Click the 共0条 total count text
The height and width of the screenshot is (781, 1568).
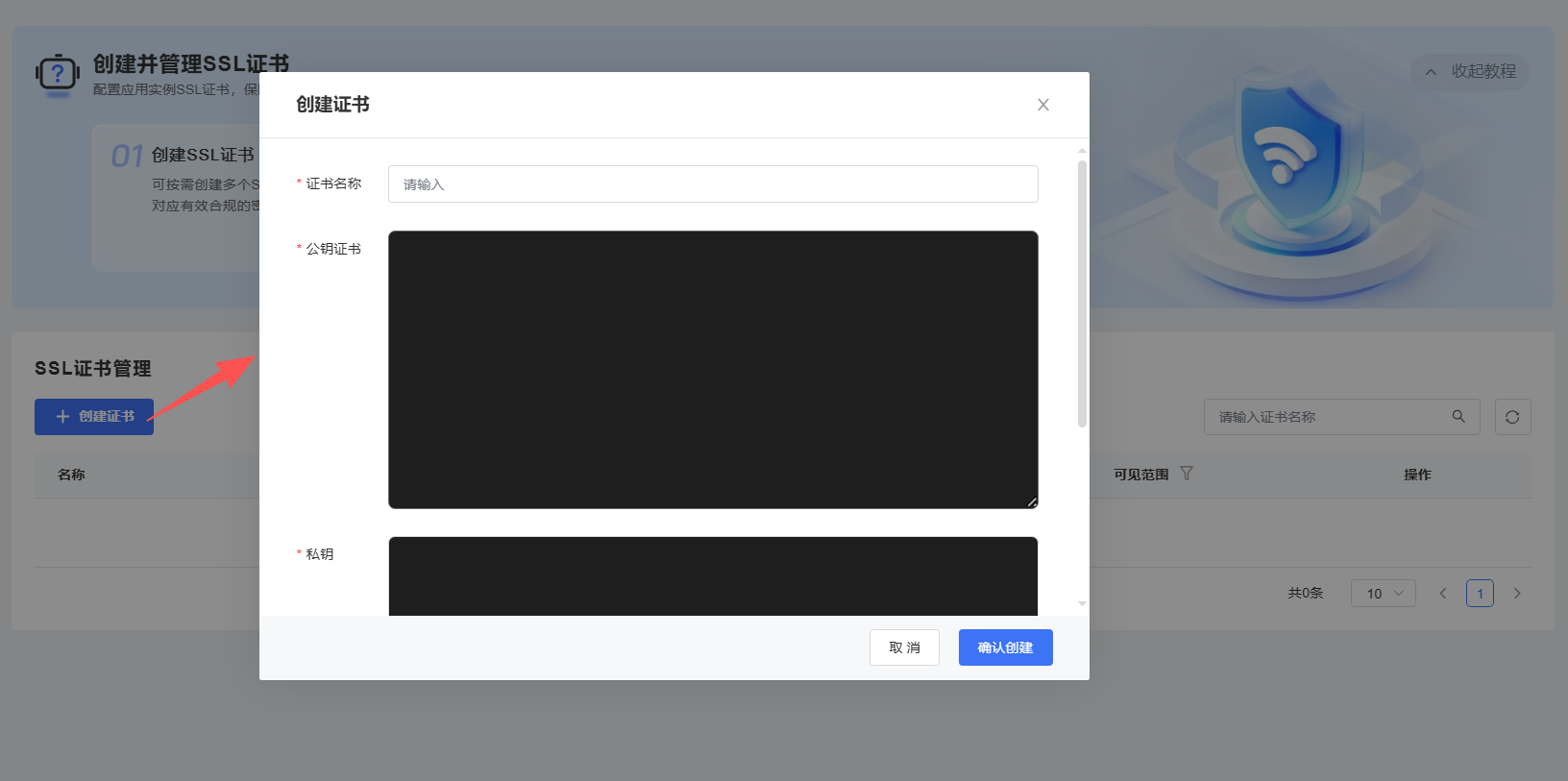tap(1306, 594)
